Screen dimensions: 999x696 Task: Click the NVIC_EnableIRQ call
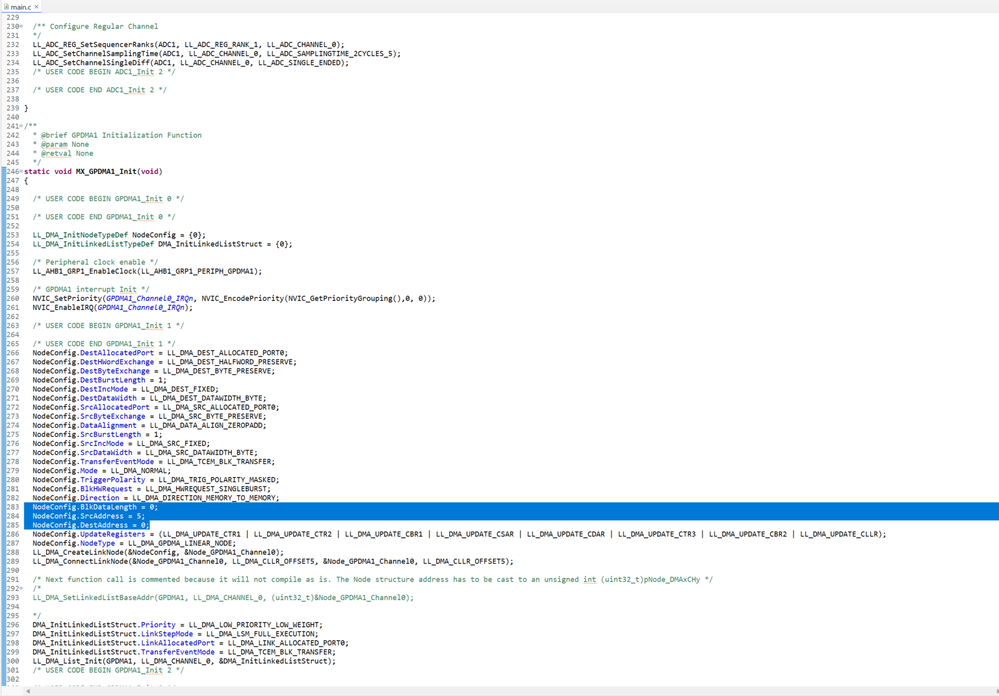pos(113,307)
